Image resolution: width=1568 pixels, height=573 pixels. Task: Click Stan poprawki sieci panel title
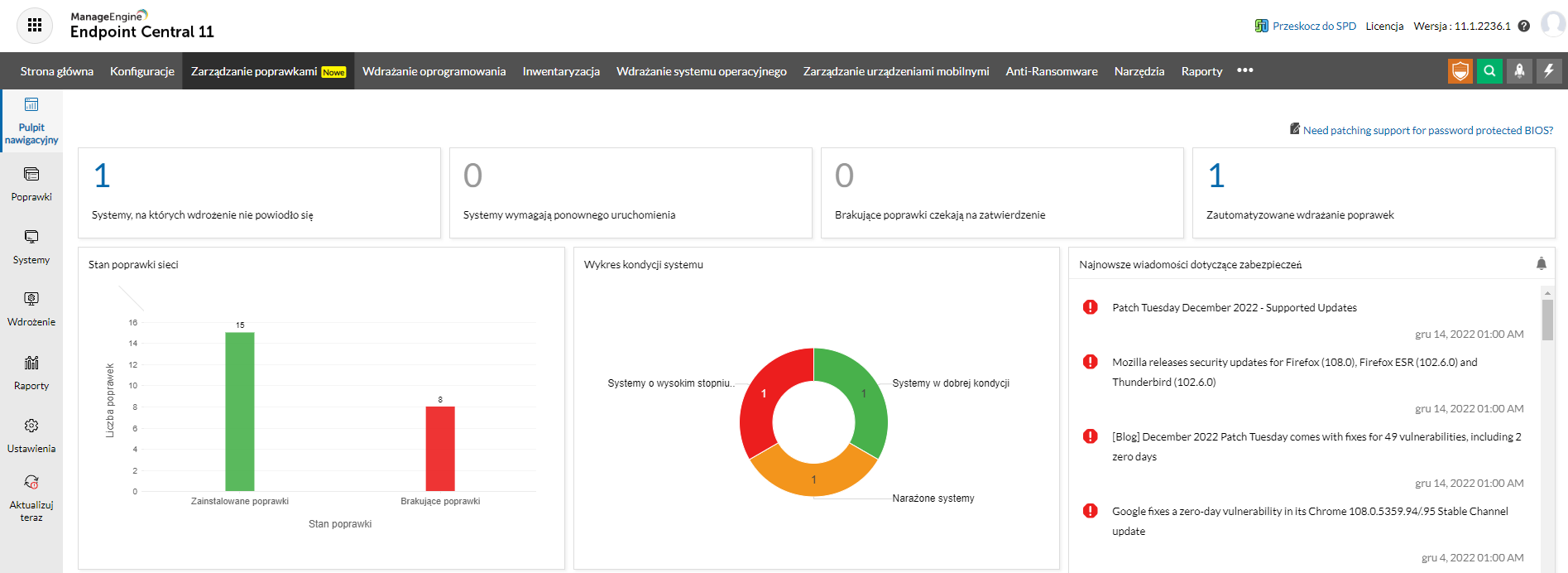[133, 264]
